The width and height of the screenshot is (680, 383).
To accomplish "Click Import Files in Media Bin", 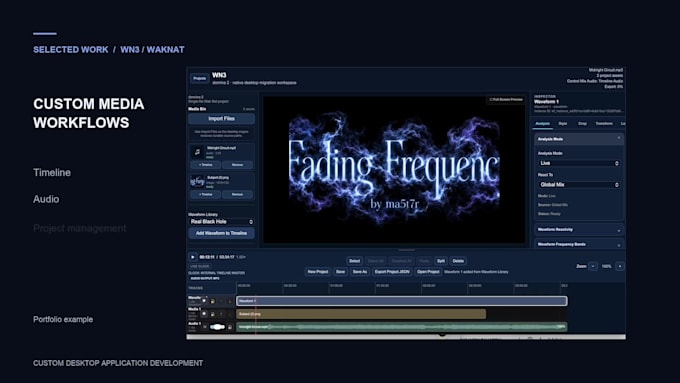I will 222,118.
